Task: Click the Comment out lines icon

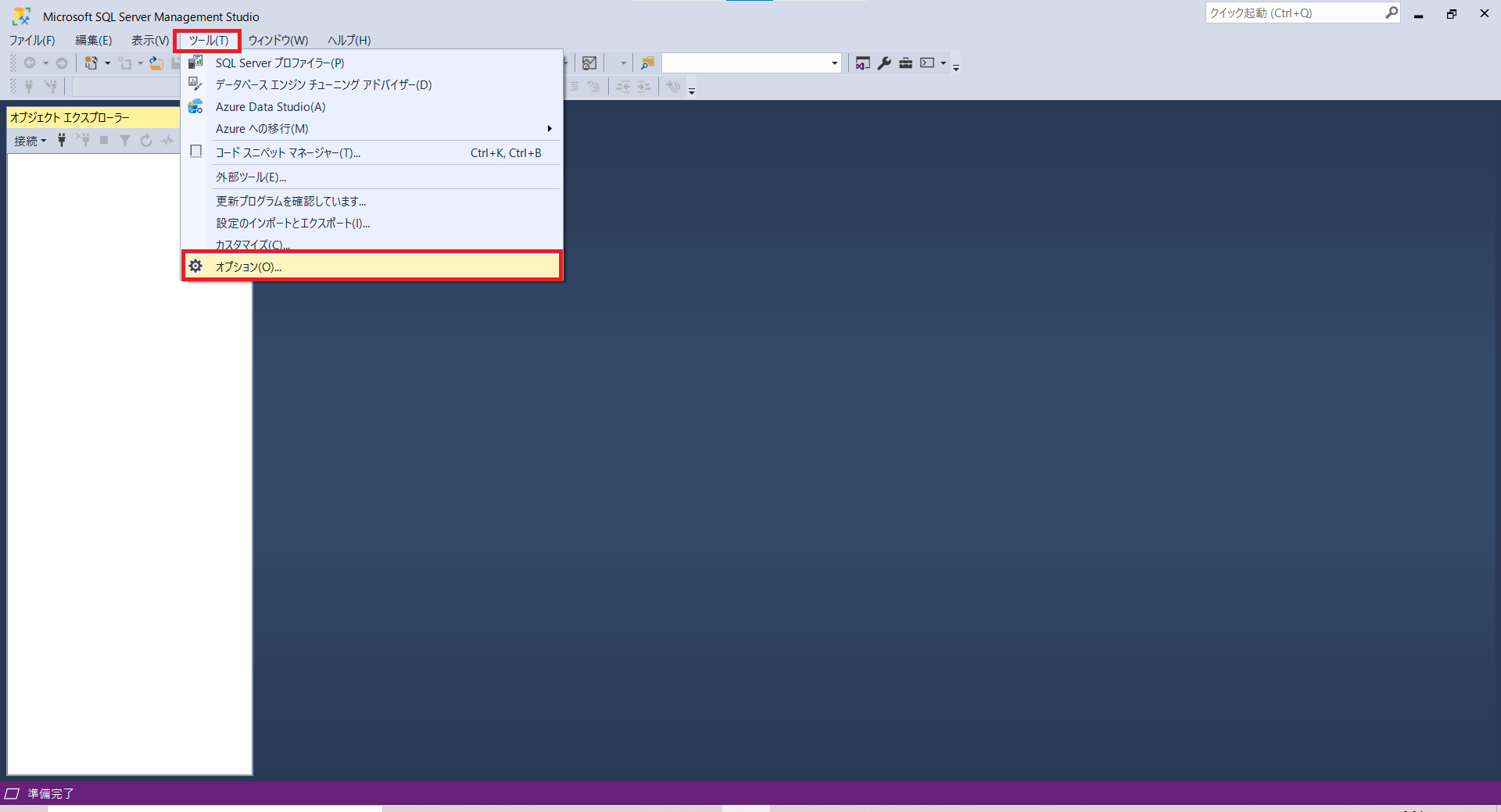Action: pos(573,87)
